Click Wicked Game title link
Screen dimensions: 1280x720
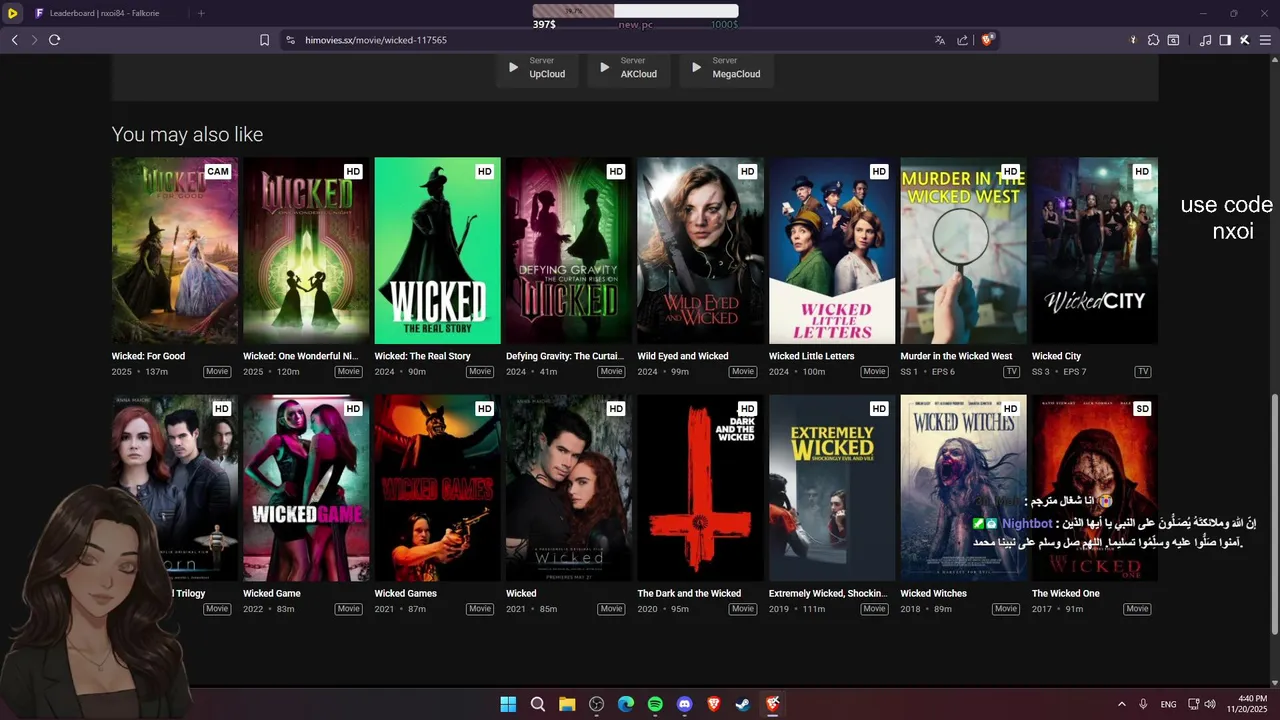(272, 593)
